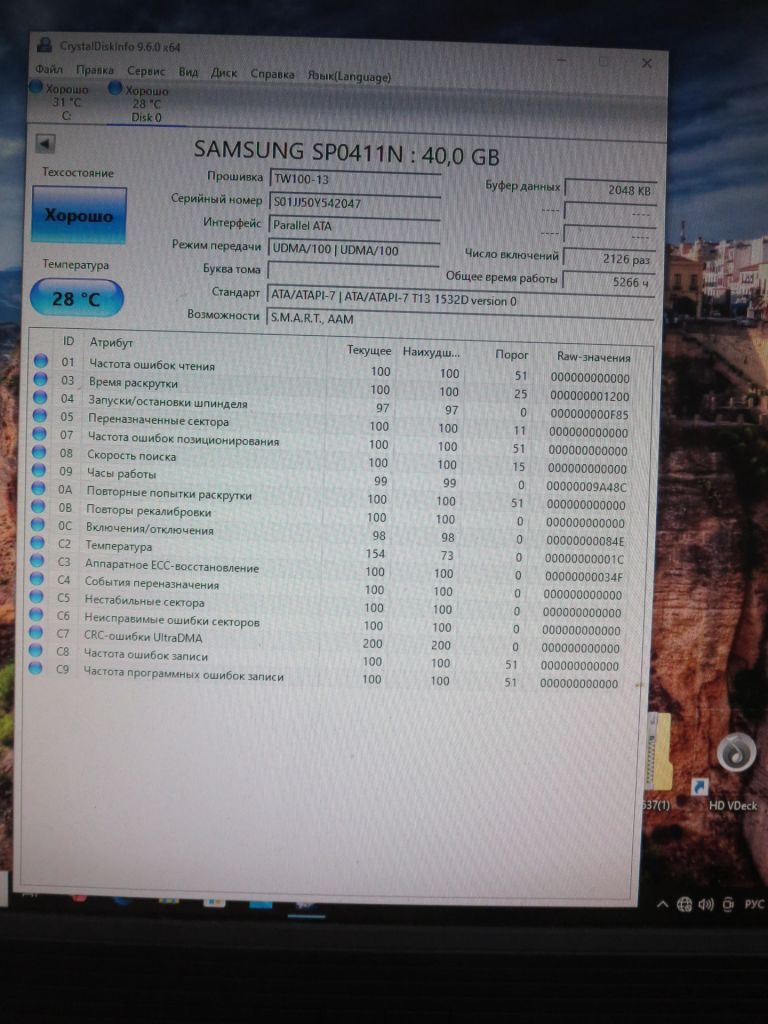Click status icon for C8 Частота ошибок записи
Viewport: 768px width, 1024px height.
coord(35,650)
